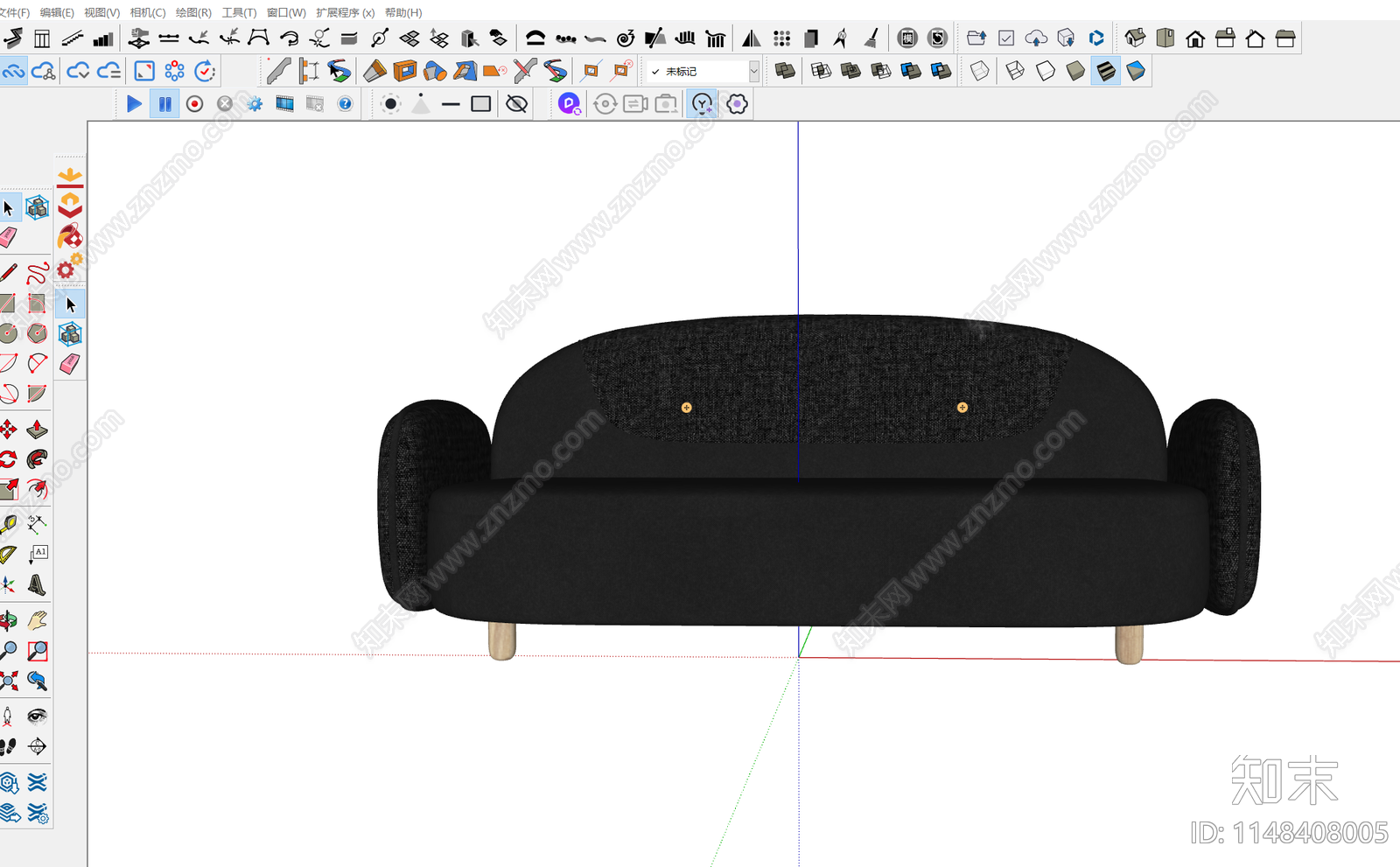Viewport: 1400px width, 867px height.
Task: Select the Line pencil tool
Action: [8, 273]
